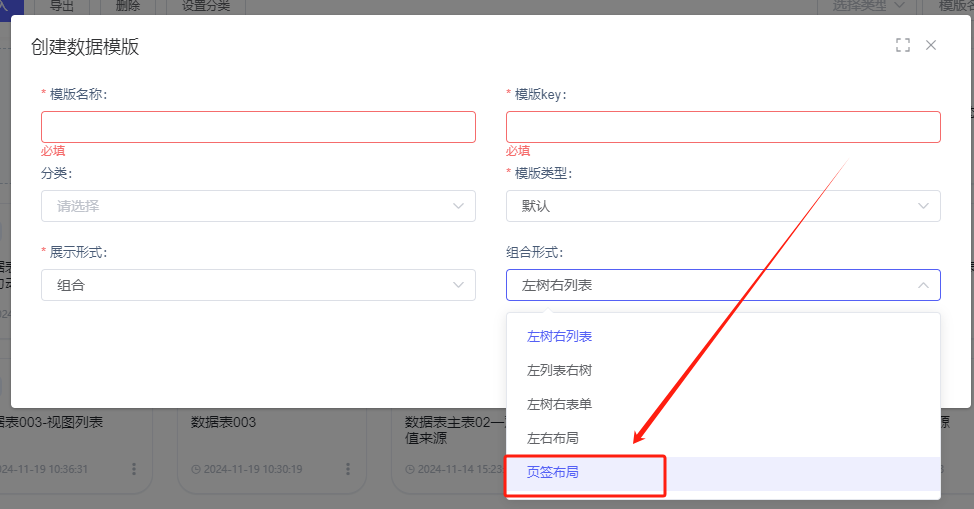Viewport: 974px width, 509px height.
Task: Close the 创建数据模版 dialog
Action: [931, 45]
